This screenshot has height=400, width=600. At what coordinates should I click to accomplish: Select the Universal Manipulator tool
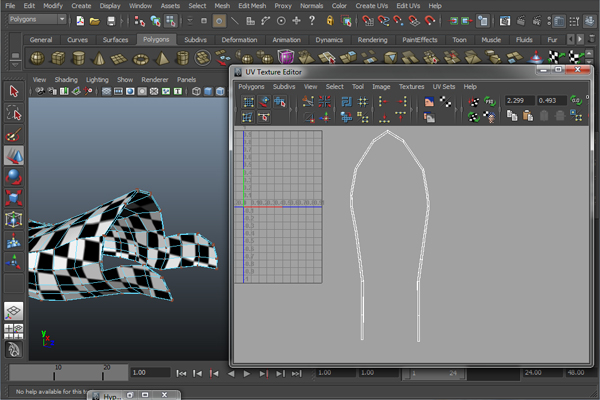point(14,219)
